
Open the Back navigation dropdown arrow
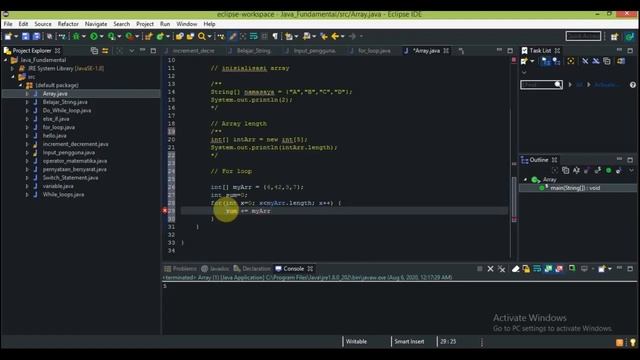(342, 36)
